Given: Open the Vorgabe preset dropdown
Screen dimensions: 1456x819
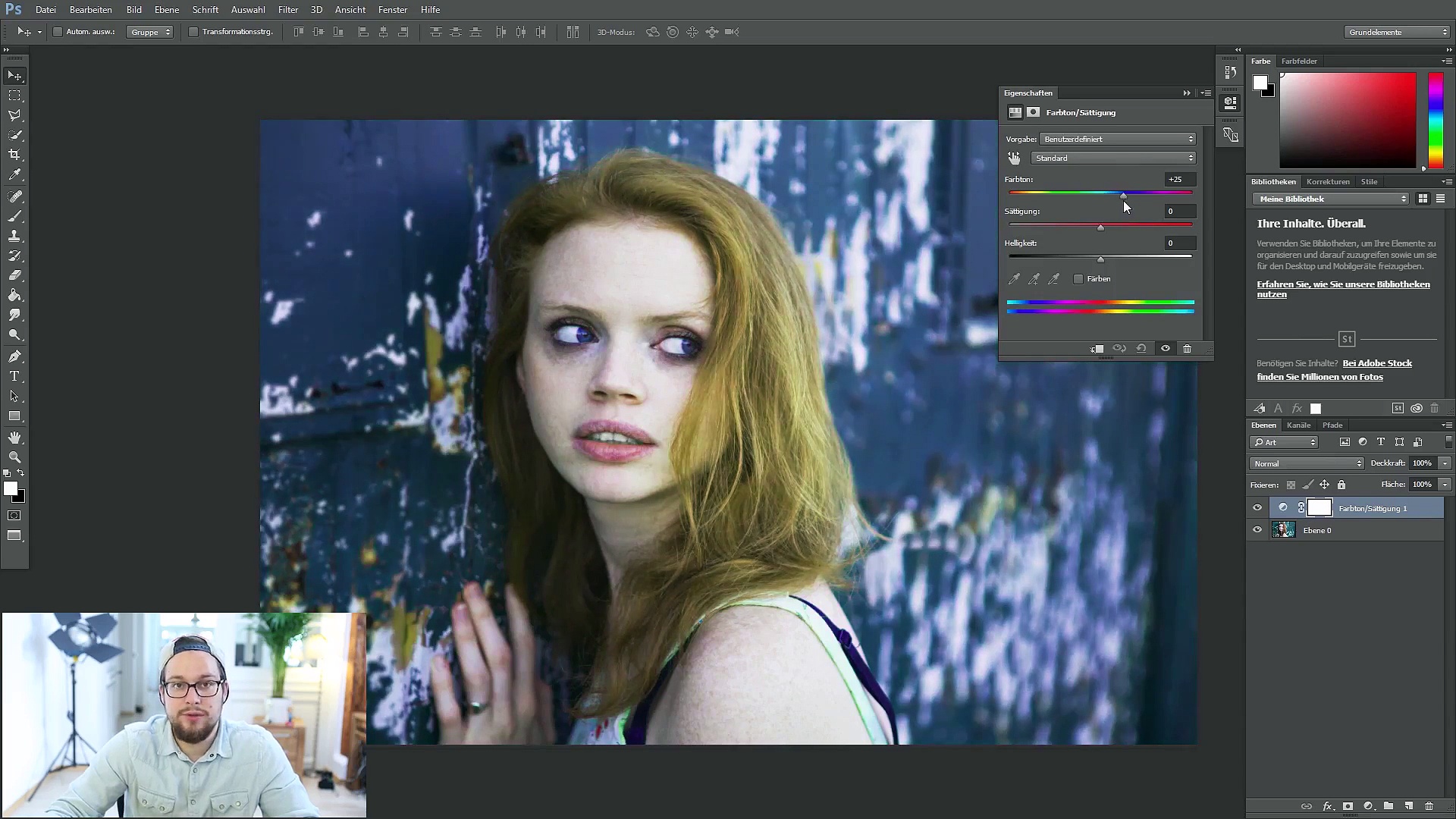Looking at the screenshot, I should (1118, 140).
